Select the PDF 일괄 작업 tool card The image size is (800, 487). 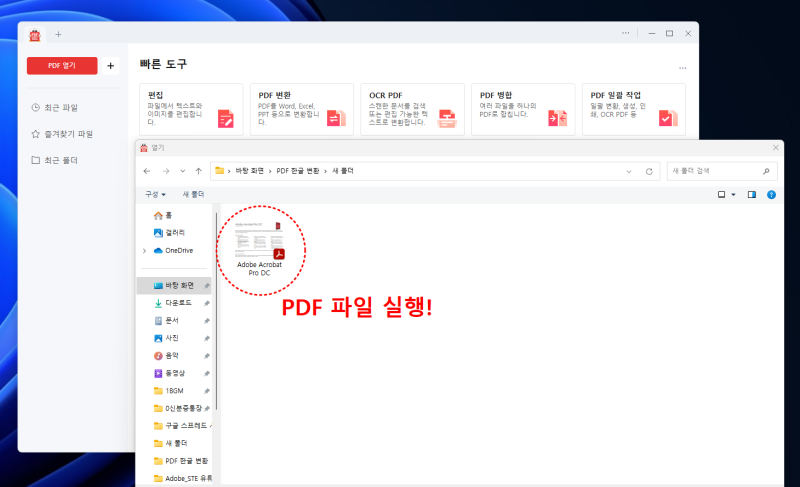634,109
